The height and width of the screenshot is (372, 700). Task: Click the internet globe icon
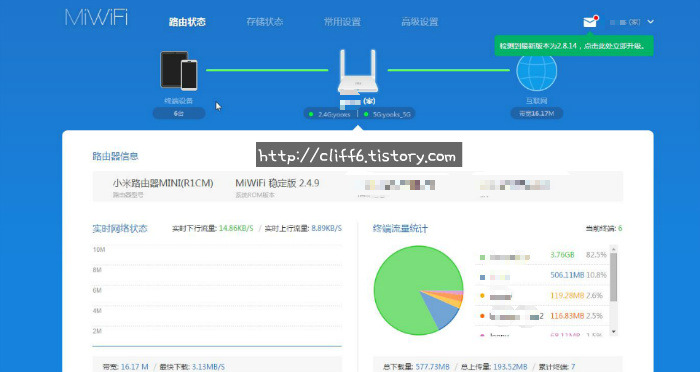point(536,71)
